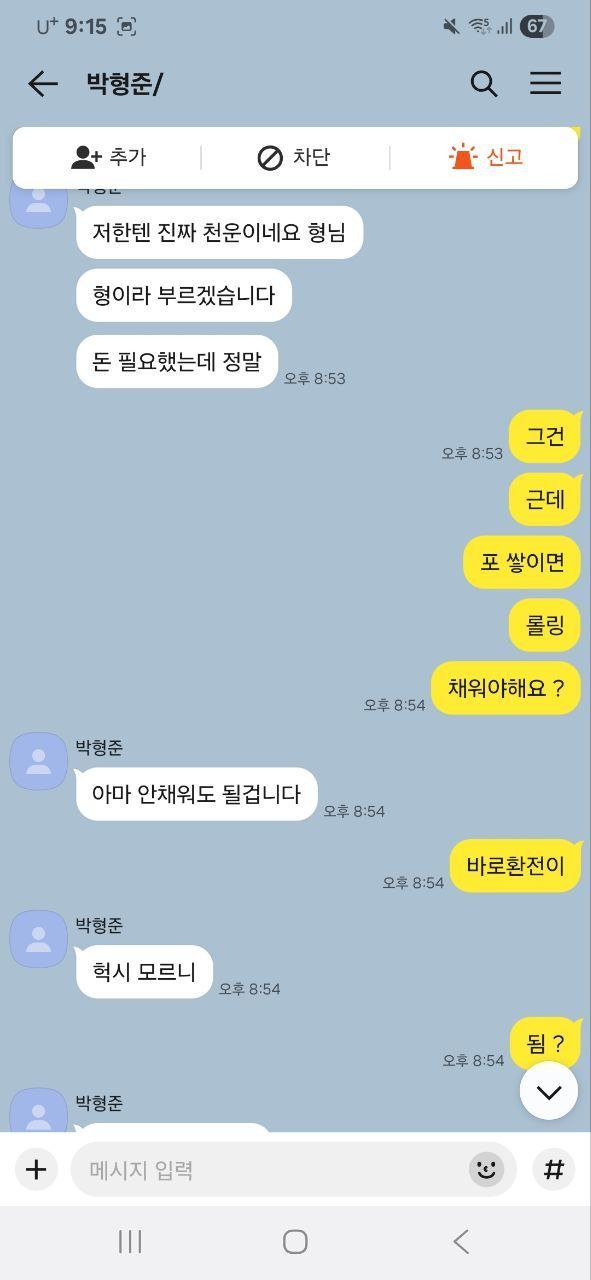The image size is (591, 1280).
Task: Tap the back arrow icon
Action: coord(43,84)
